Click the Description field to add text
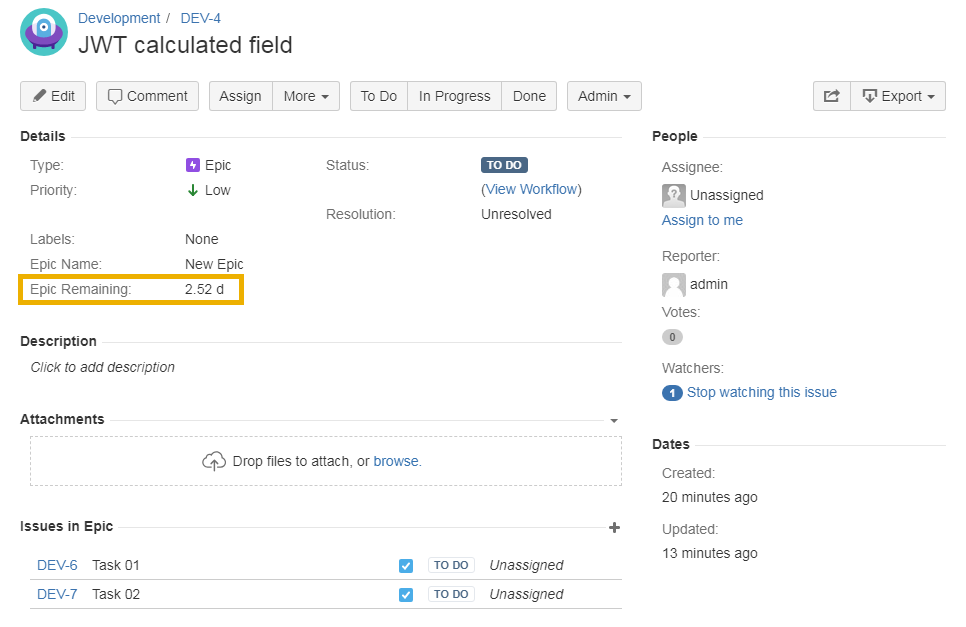The width and height of the screenshot is (966, 627). 103,367
